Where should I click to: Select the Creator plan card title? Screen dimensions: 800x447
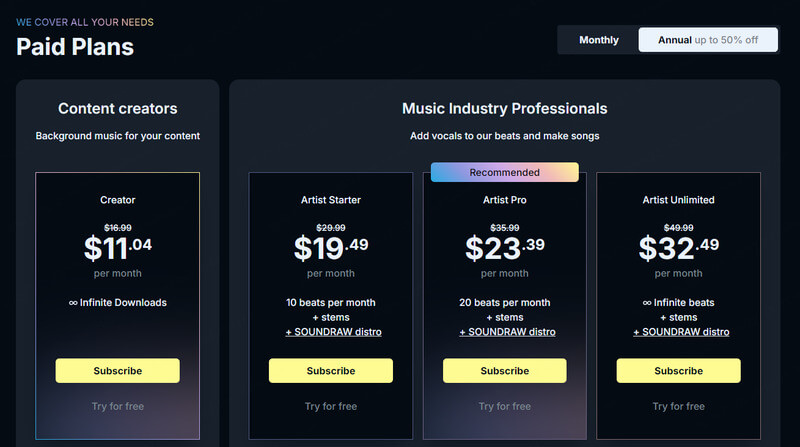pyautogui.click(x=117, y=200)
